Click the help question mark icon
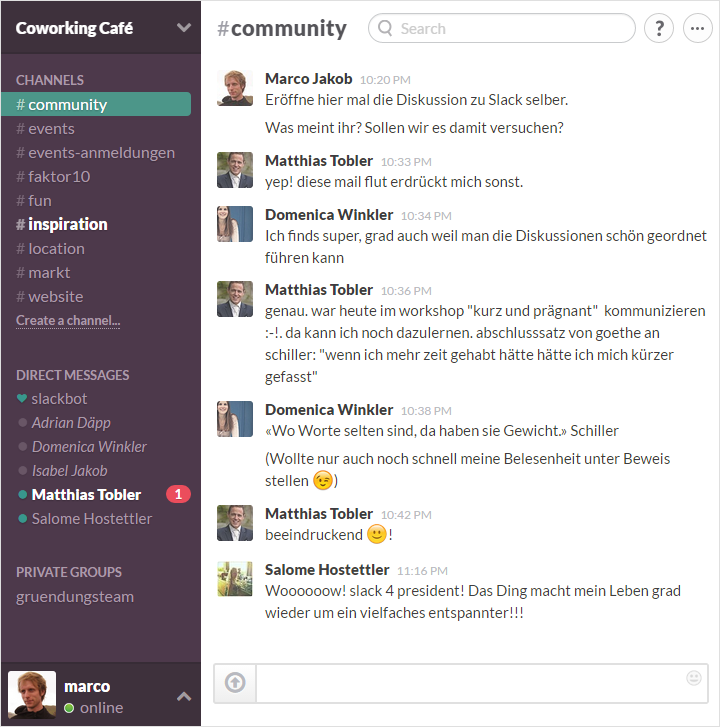This screenshot has width=720, height=727. 659,28
